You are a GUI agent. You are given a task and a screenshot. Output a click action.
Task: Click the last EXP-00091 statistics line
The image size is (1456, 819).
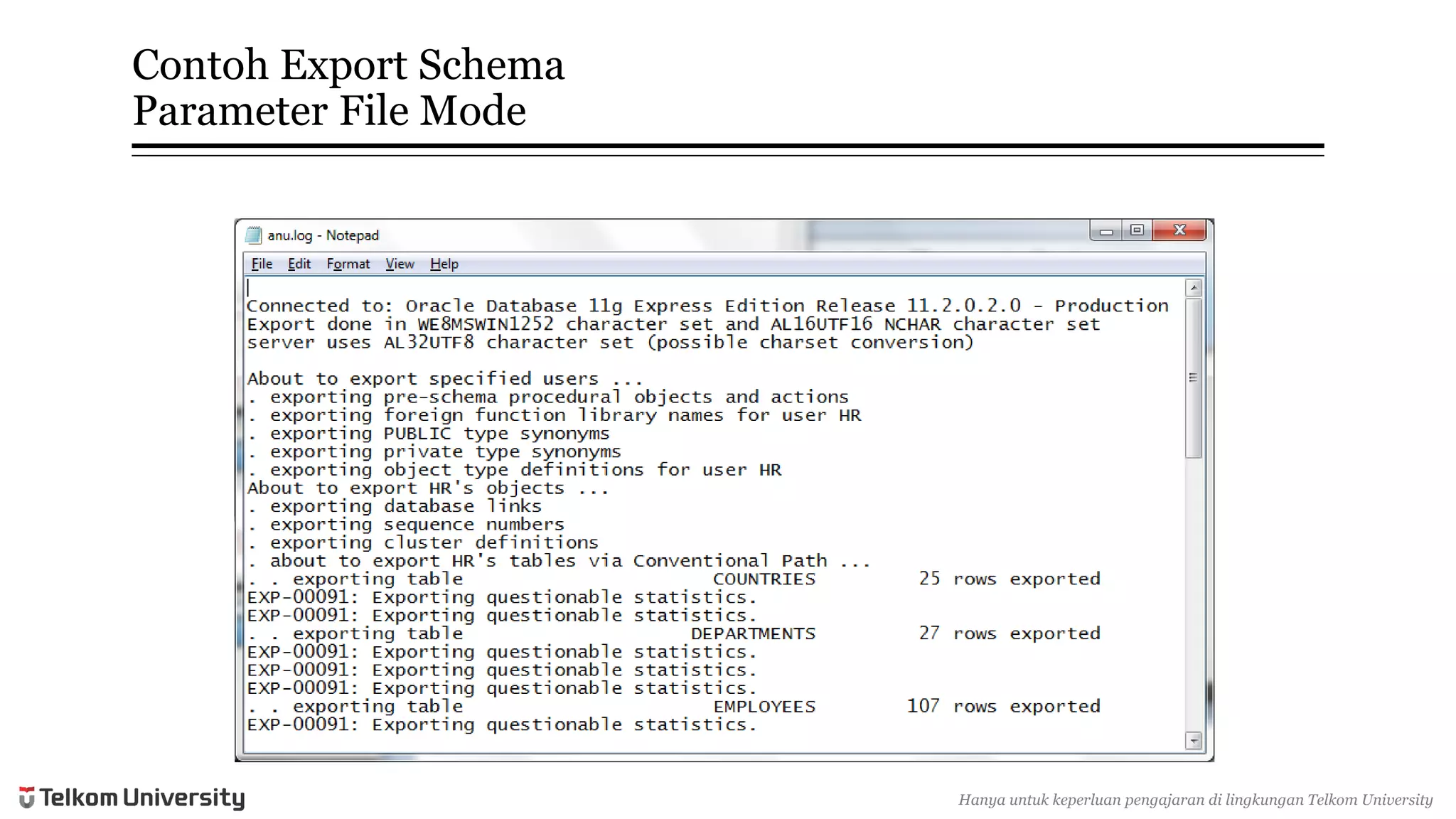[502, 725]
